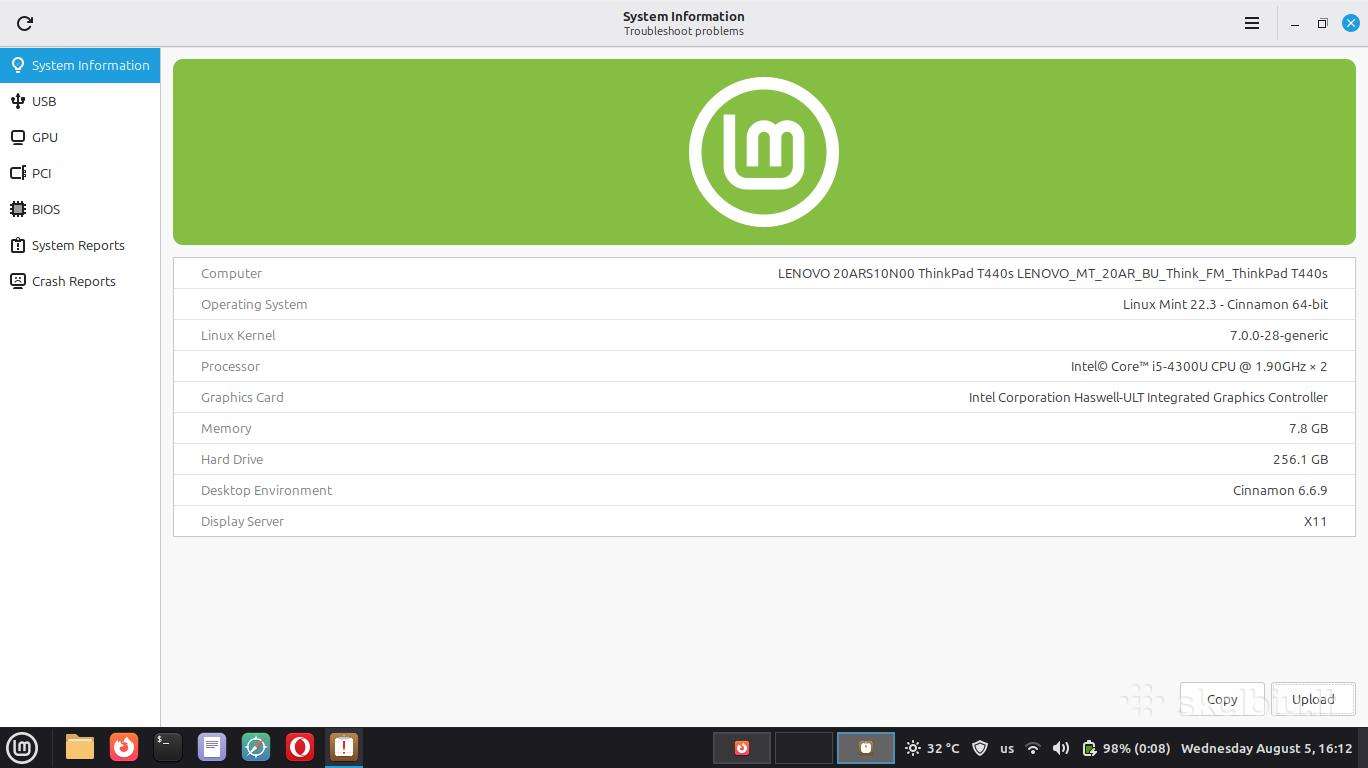Click the 'Display Server' row label
1368x768 pixels.
coord(242,521)
